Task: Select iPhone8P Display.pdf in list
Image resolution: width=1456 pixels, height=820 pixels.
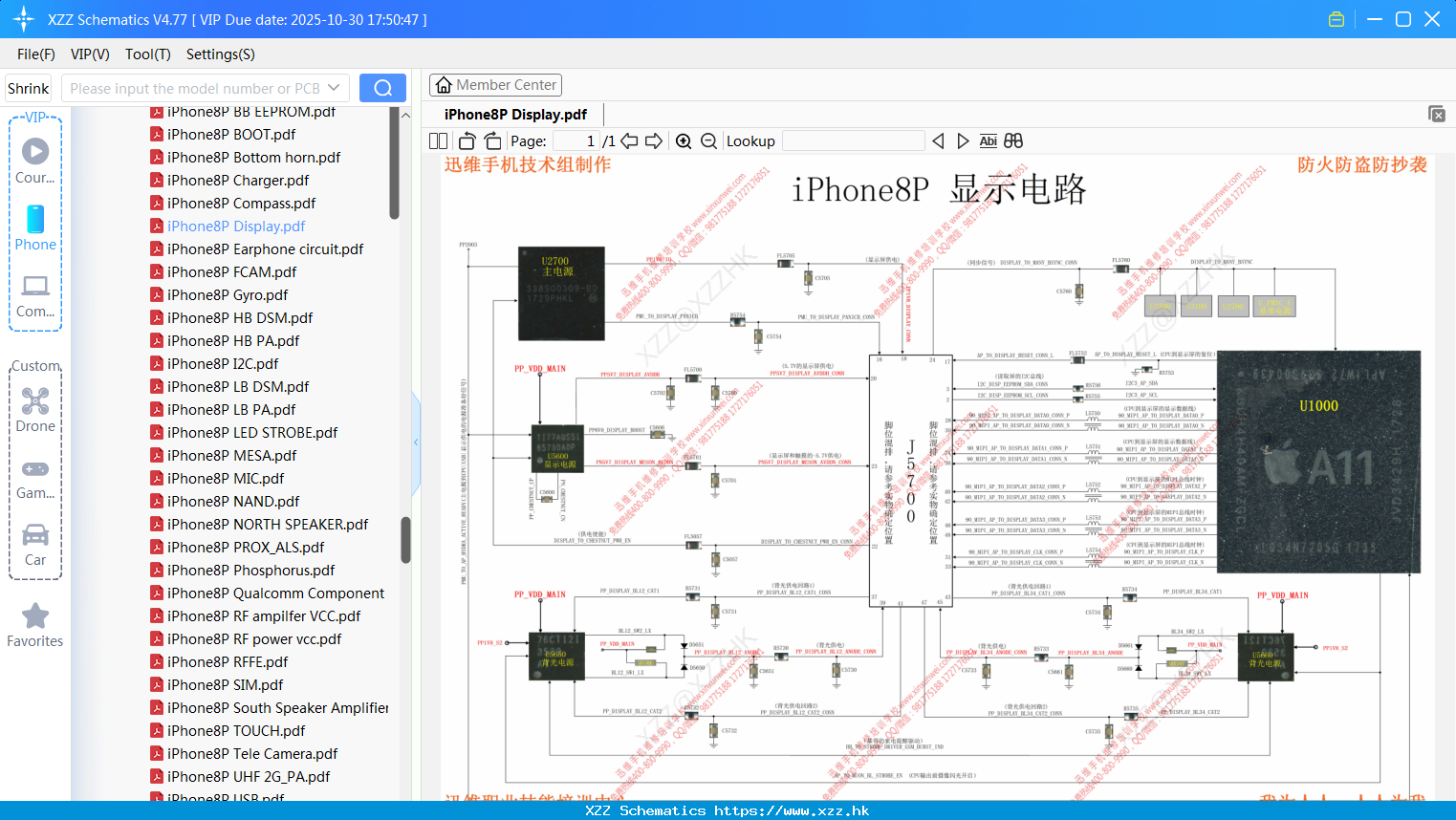Action: point(236,227)
